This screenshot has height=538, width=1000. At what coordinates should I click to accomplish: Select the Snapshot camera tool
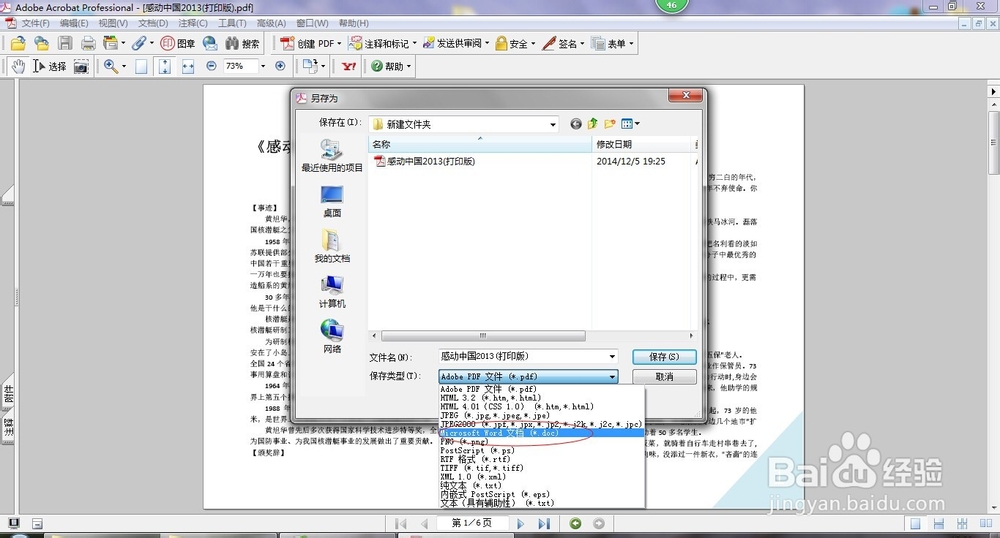[x=81, y=66]
